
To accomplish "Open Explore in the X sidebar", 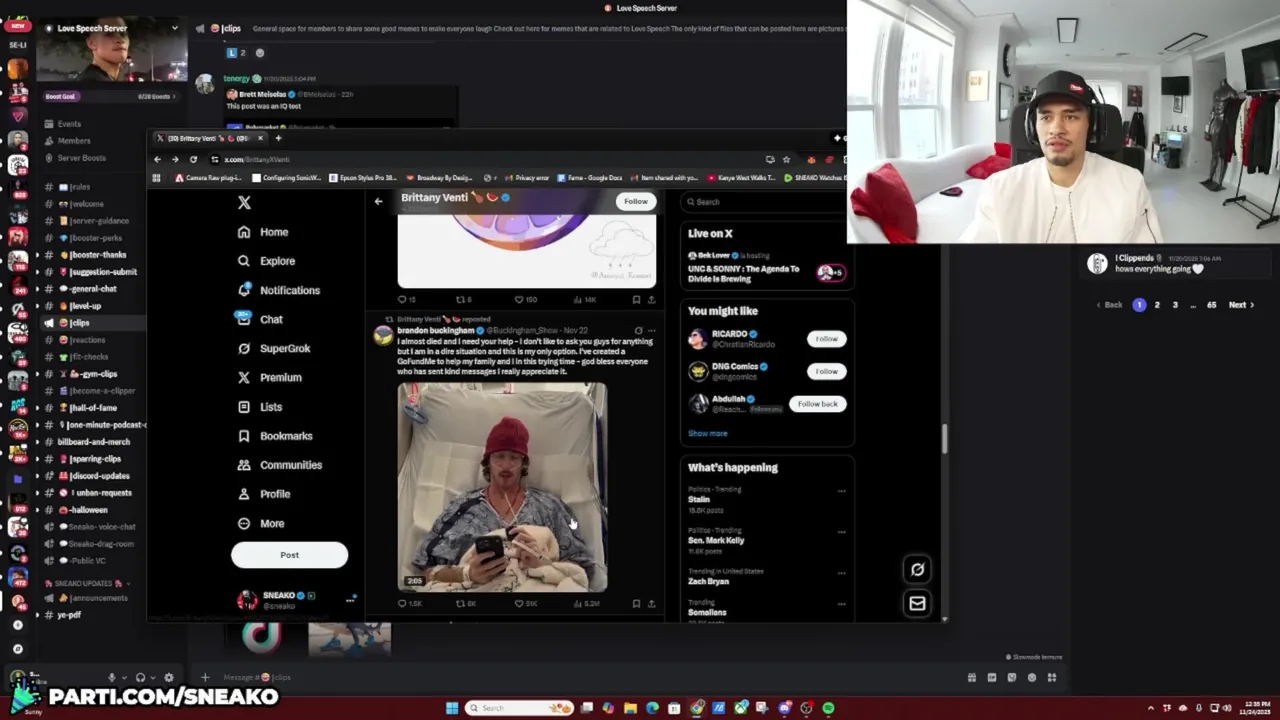I will point(266,261).
